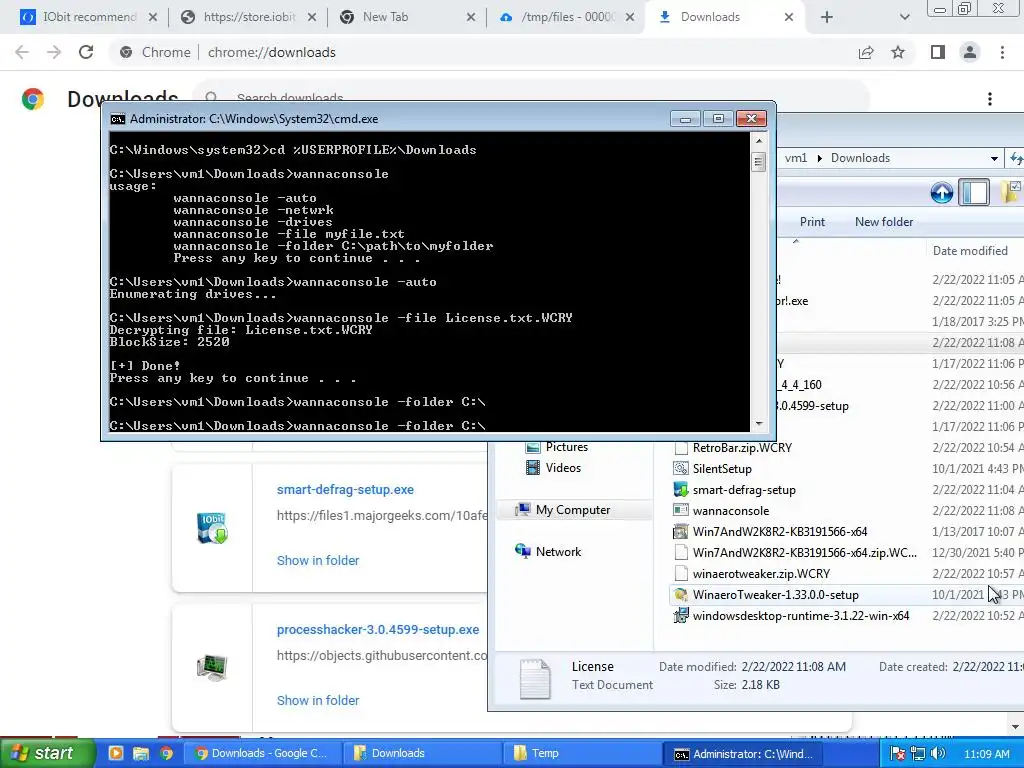Screen dimensions: 1024x768
Task: Show processhacker setup in folder
Action: [318, 700]
